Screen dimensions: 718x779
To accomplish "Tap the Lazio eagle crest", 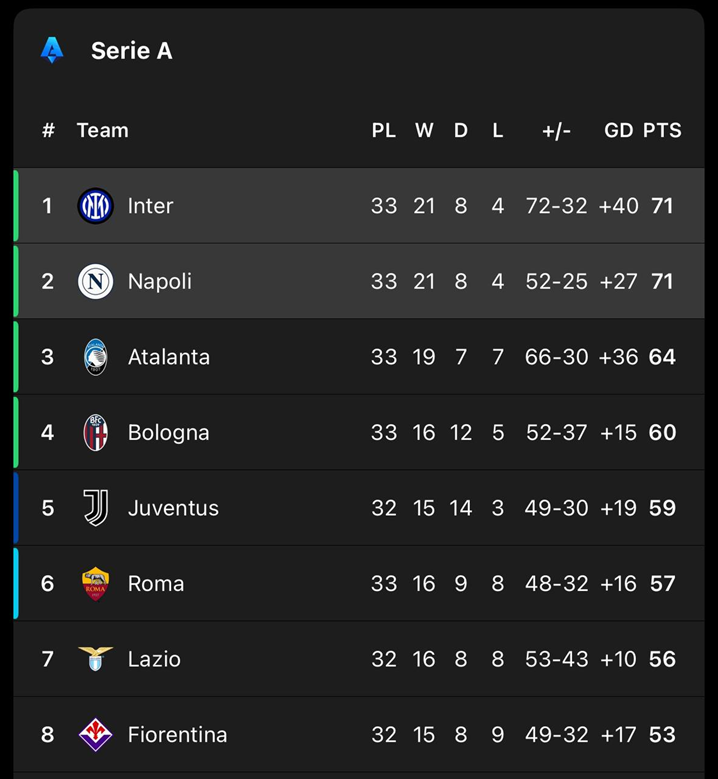I will [x=95, y=659].
